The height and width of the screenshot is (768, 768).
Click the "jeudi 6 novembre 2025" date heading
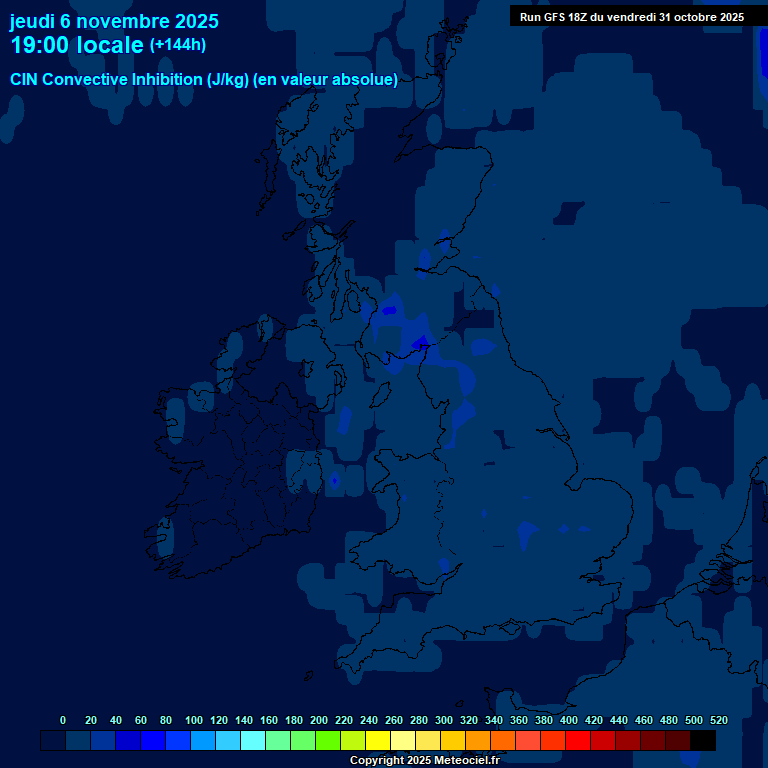(x=114, y=22)
